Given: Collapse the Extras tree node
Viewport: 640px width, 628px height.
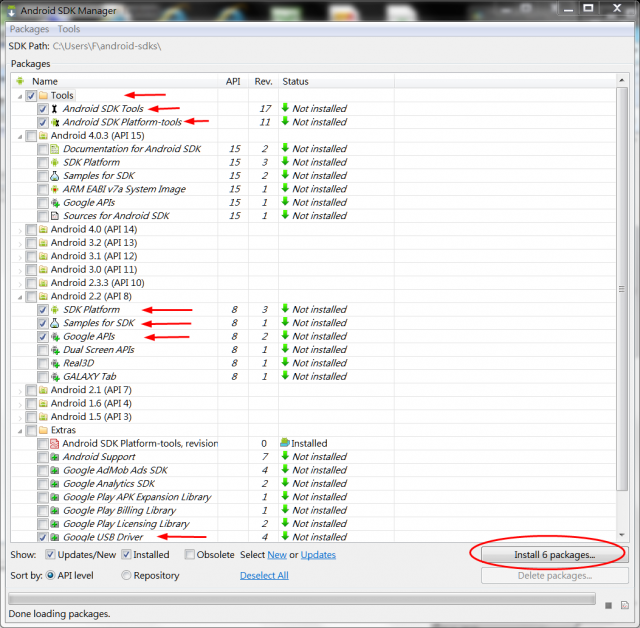Looking at the screenshot, I should (20, 431).
